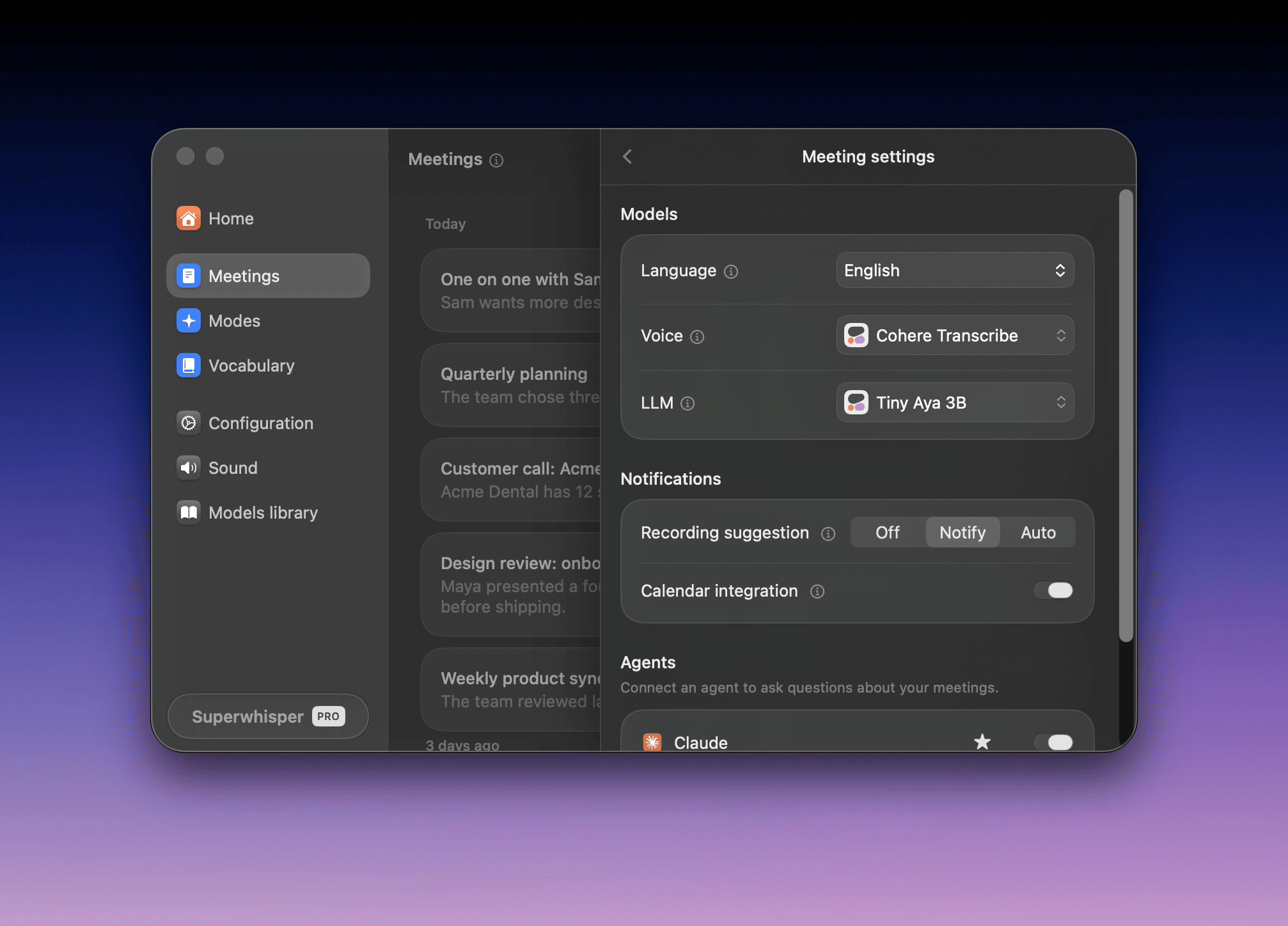Click the Home label in sidebar
The width and height of the screenshot is (1288, 926).
231,219
